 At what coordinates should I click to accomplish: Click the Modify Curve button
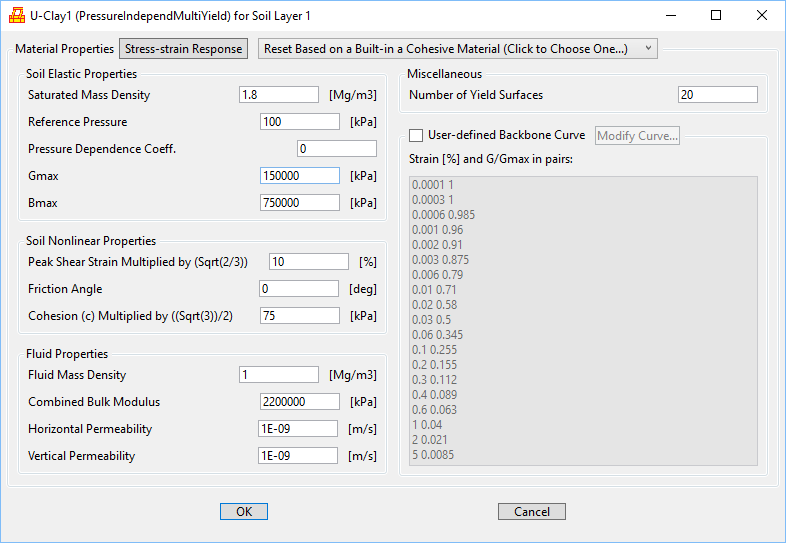(638, 135)
